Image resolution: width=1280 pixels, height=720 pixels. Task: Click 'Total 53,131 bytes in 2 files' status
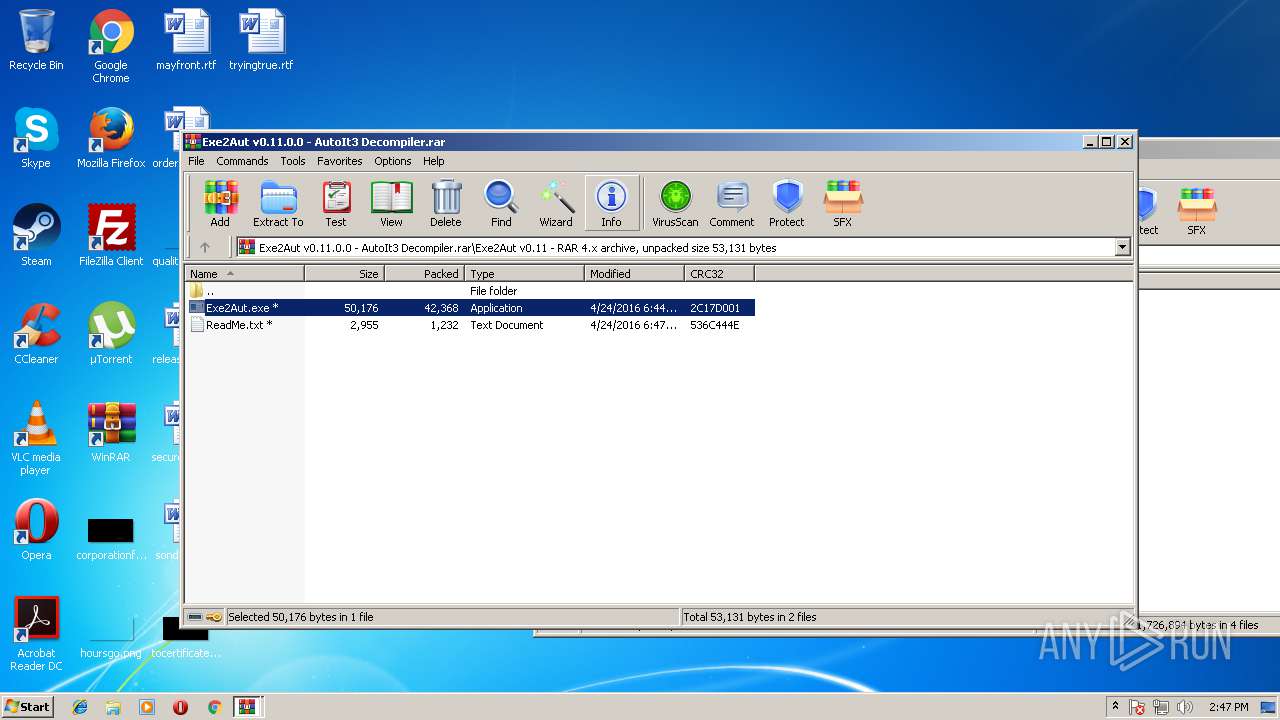pyautogui.click(x=750, y=617)
